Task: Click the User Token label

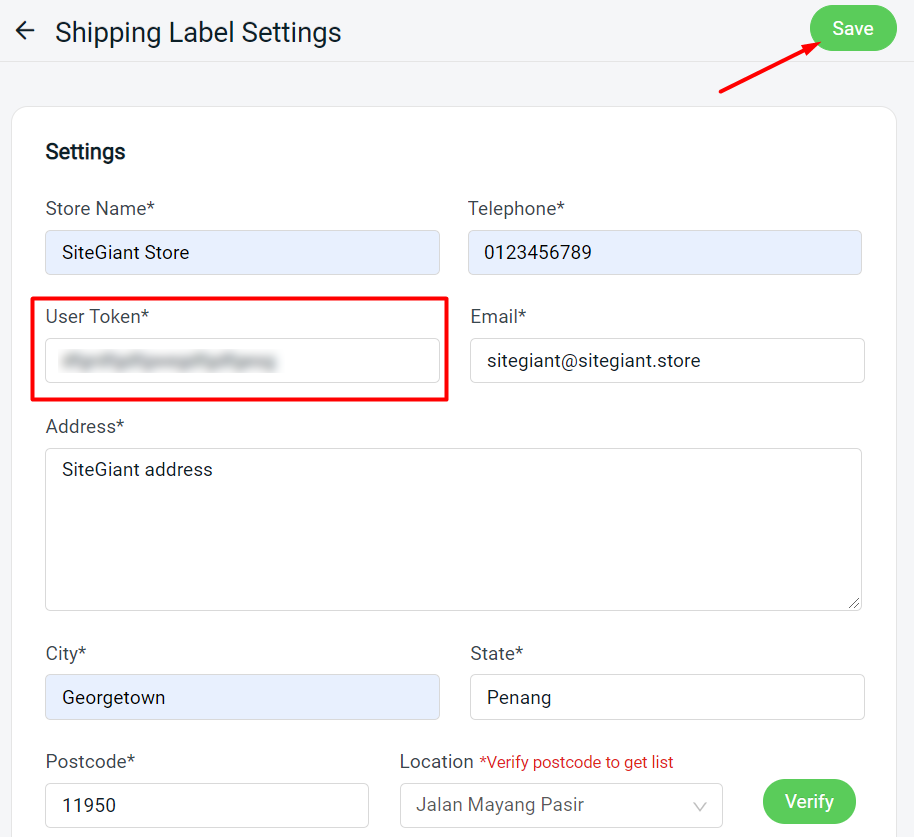Action: pos(97,316)
